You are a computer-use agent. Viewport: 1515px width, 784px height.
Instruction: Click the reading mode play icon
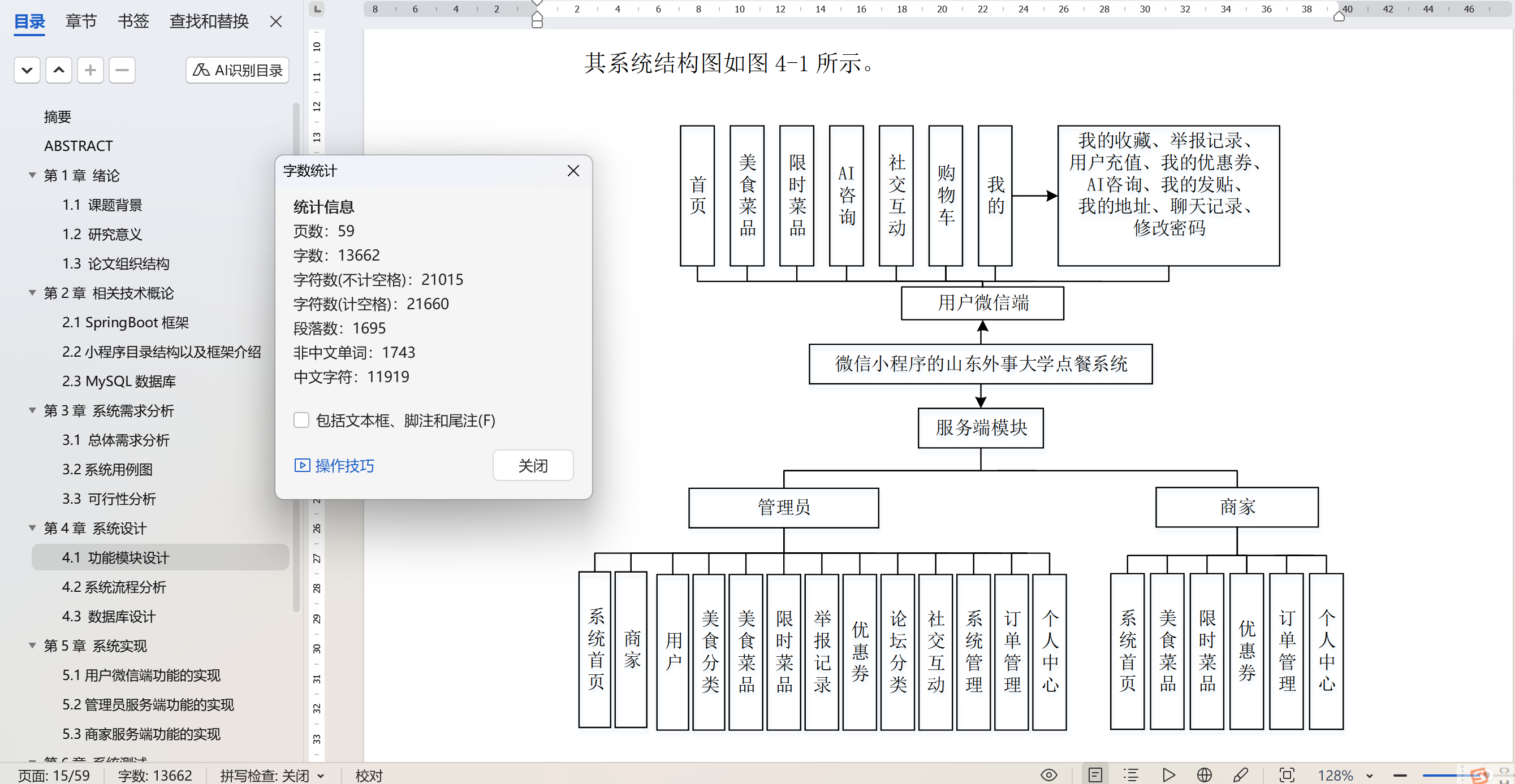tap(1168, 774)
